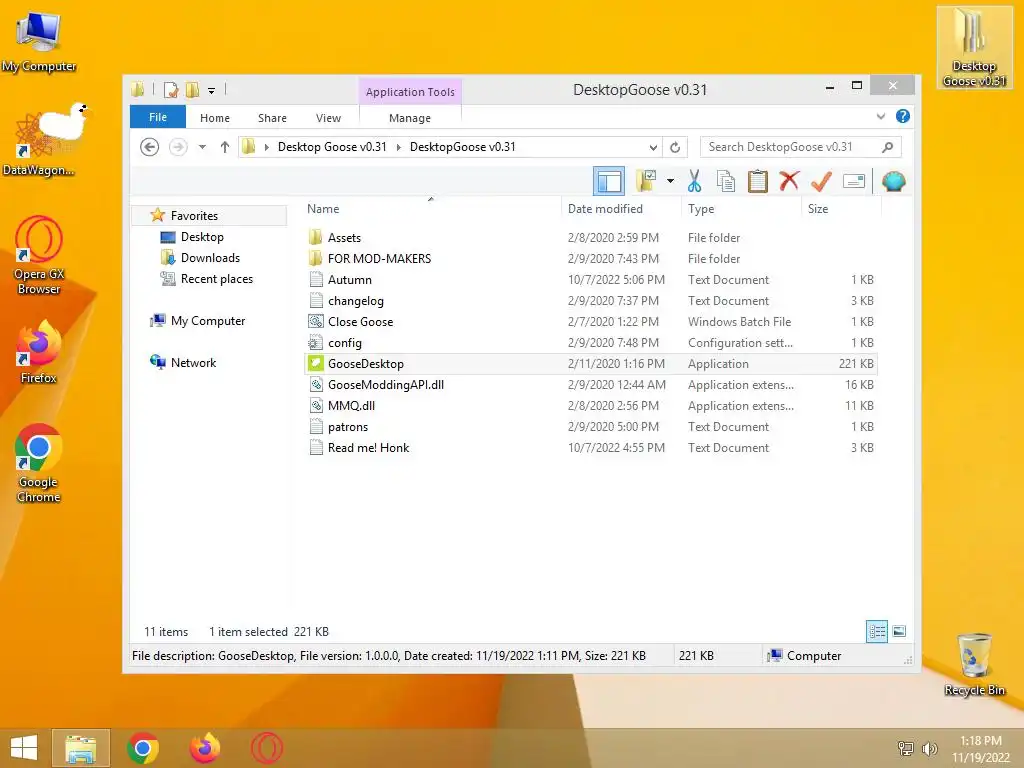Open Firefox from the taskbar

click(204, 748)
